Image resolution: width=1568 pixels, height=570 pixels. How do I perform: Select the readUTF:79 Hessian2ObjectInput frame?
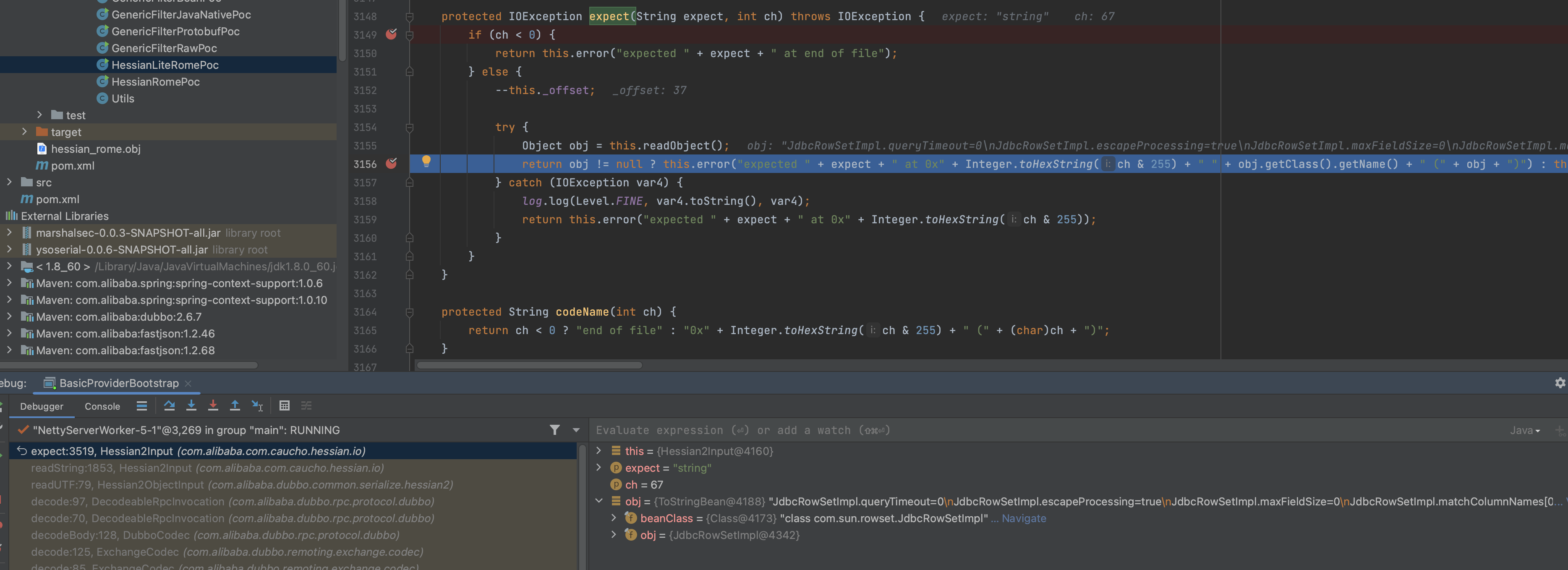point(293,485)
